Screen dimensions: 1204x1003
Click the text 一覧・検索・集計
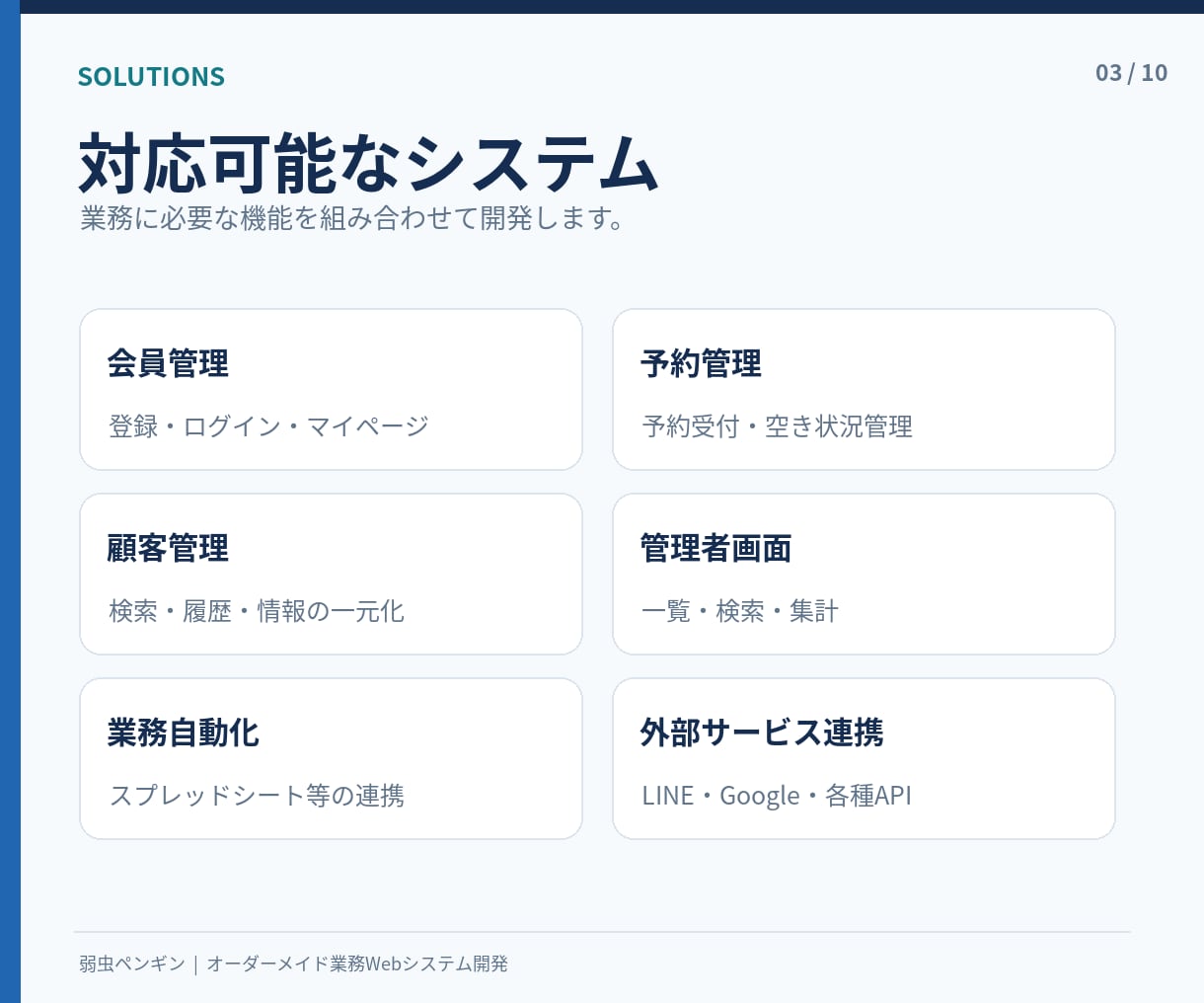[x=740, y=611]
